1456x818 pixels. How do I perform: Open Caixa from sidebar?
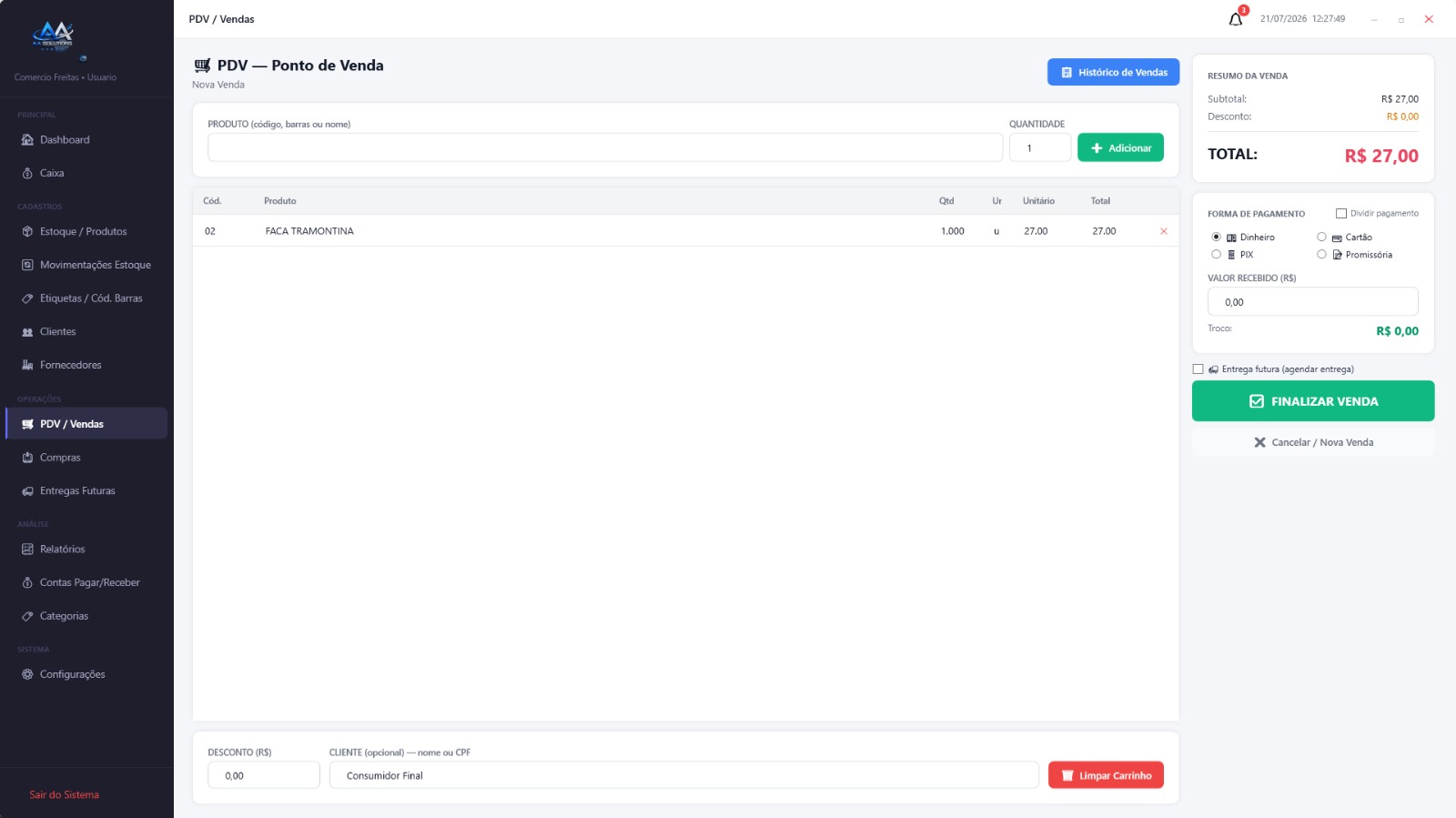pyautogui.click(x=86, y=173)
